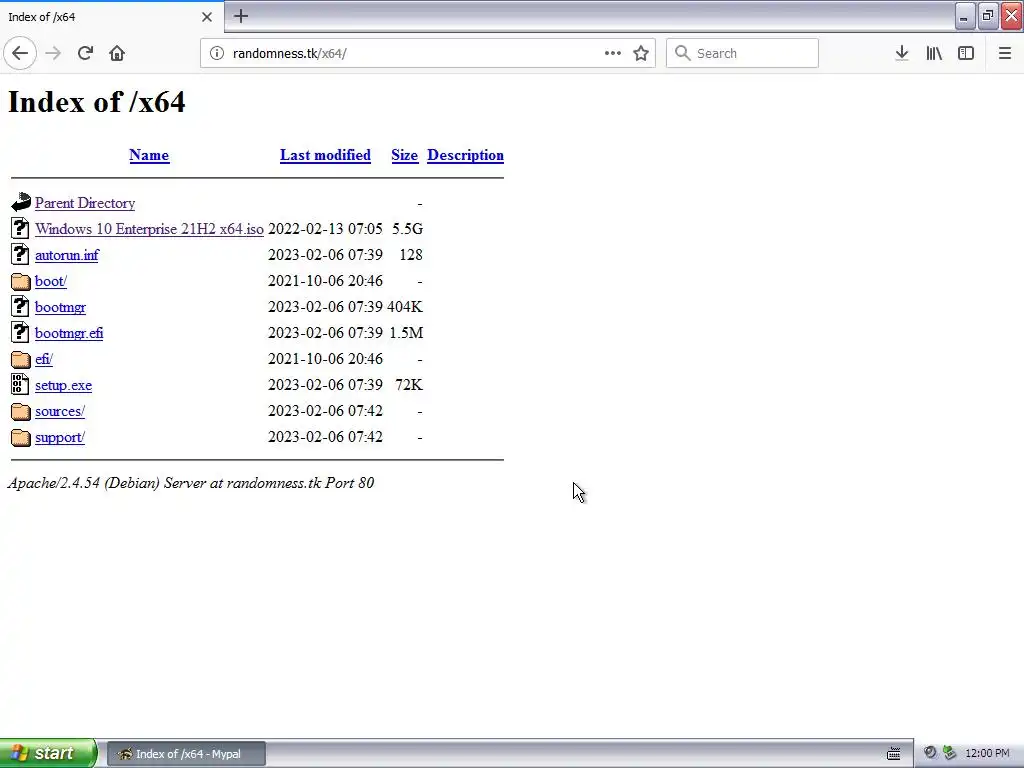
Task: Click the 1.5M size value
Action: (x=406, y=333)
